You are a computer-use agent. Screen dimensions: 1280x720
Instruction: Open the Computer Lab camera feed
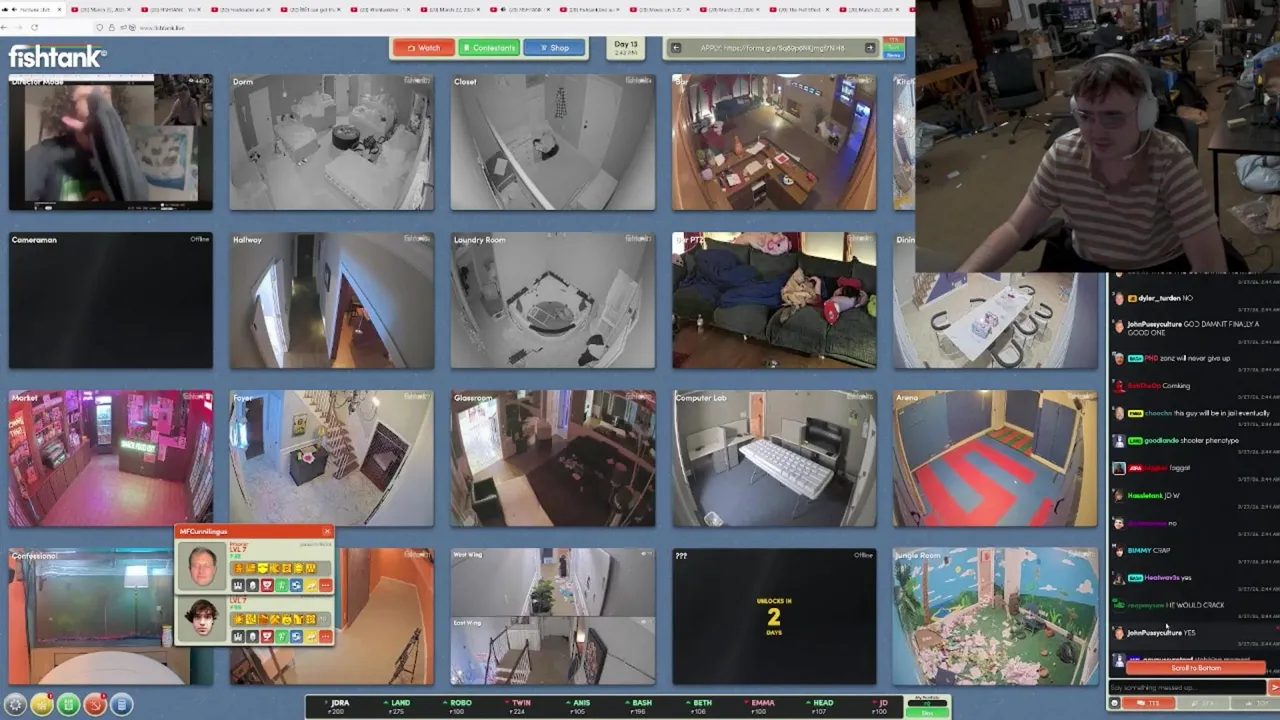[774, 458]
